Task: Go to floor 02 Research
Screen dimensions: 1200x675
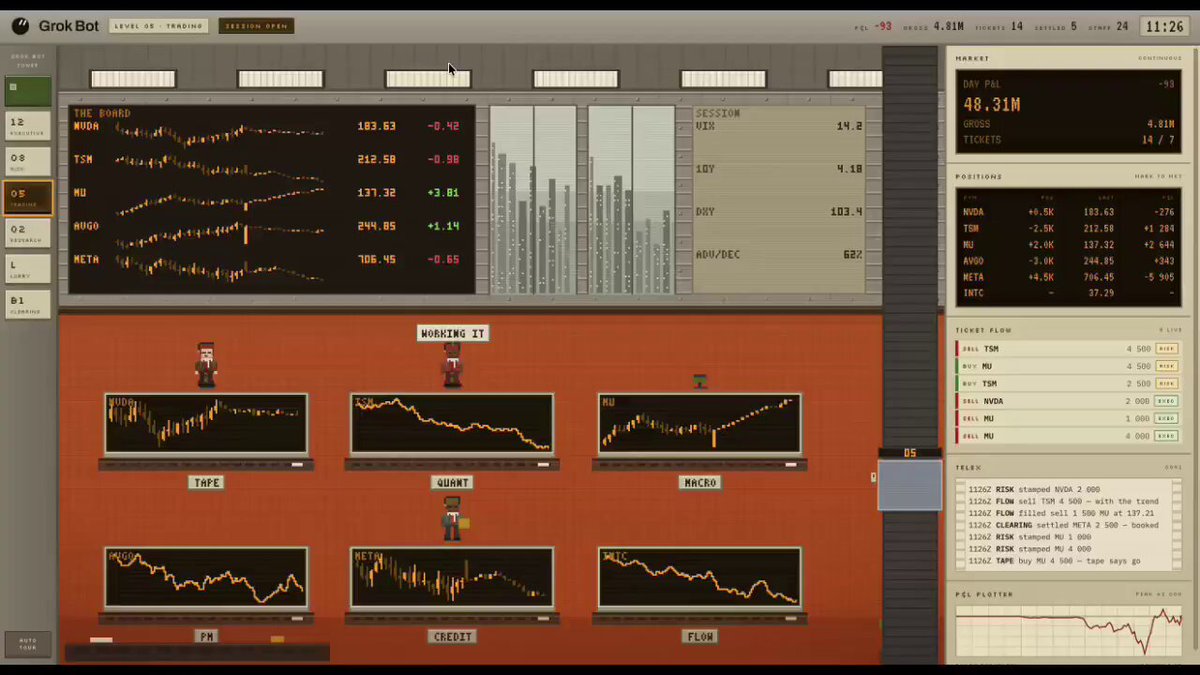Action: [27, 234]
